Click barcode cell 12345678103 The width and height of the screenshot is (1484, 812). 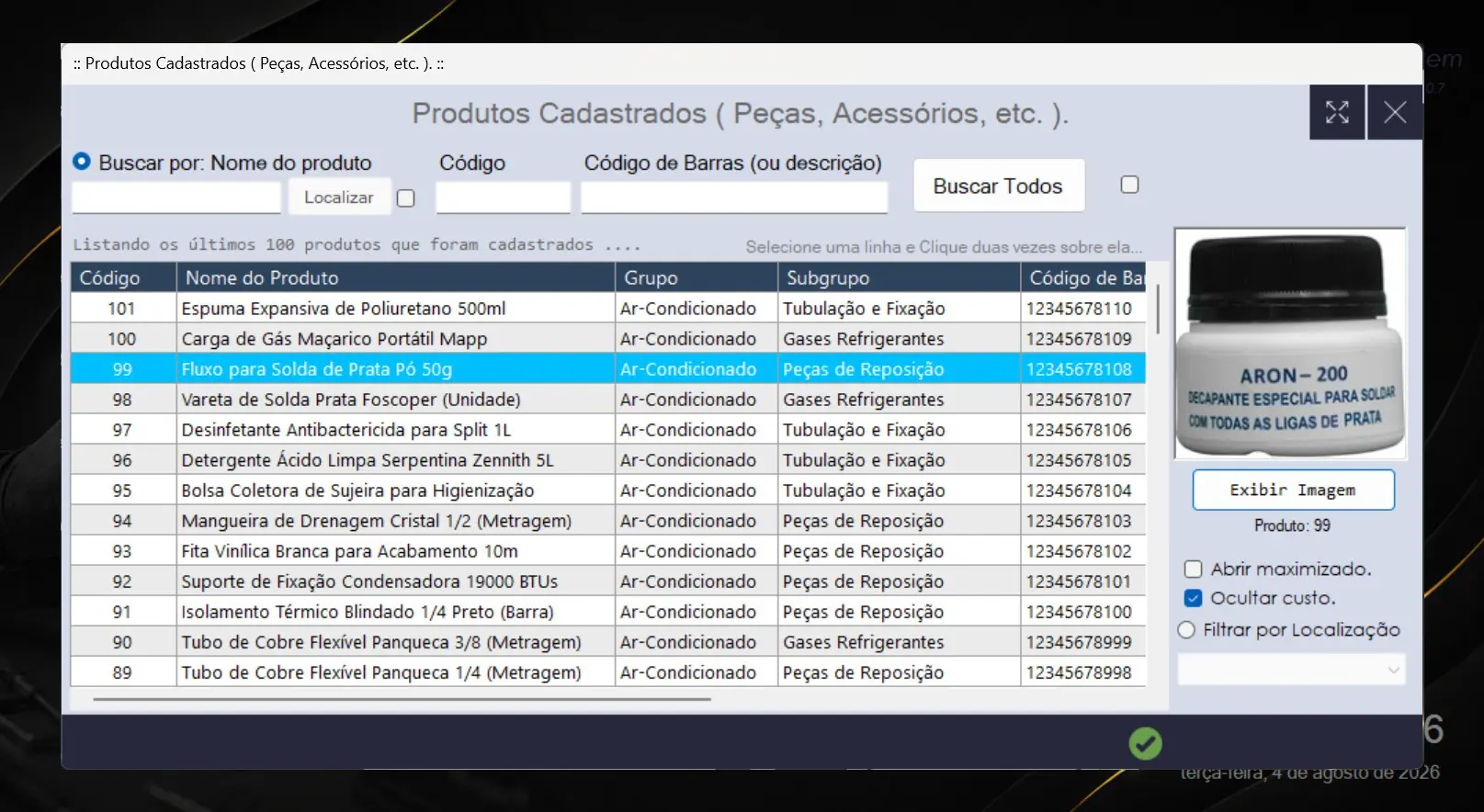[1083, 520]
